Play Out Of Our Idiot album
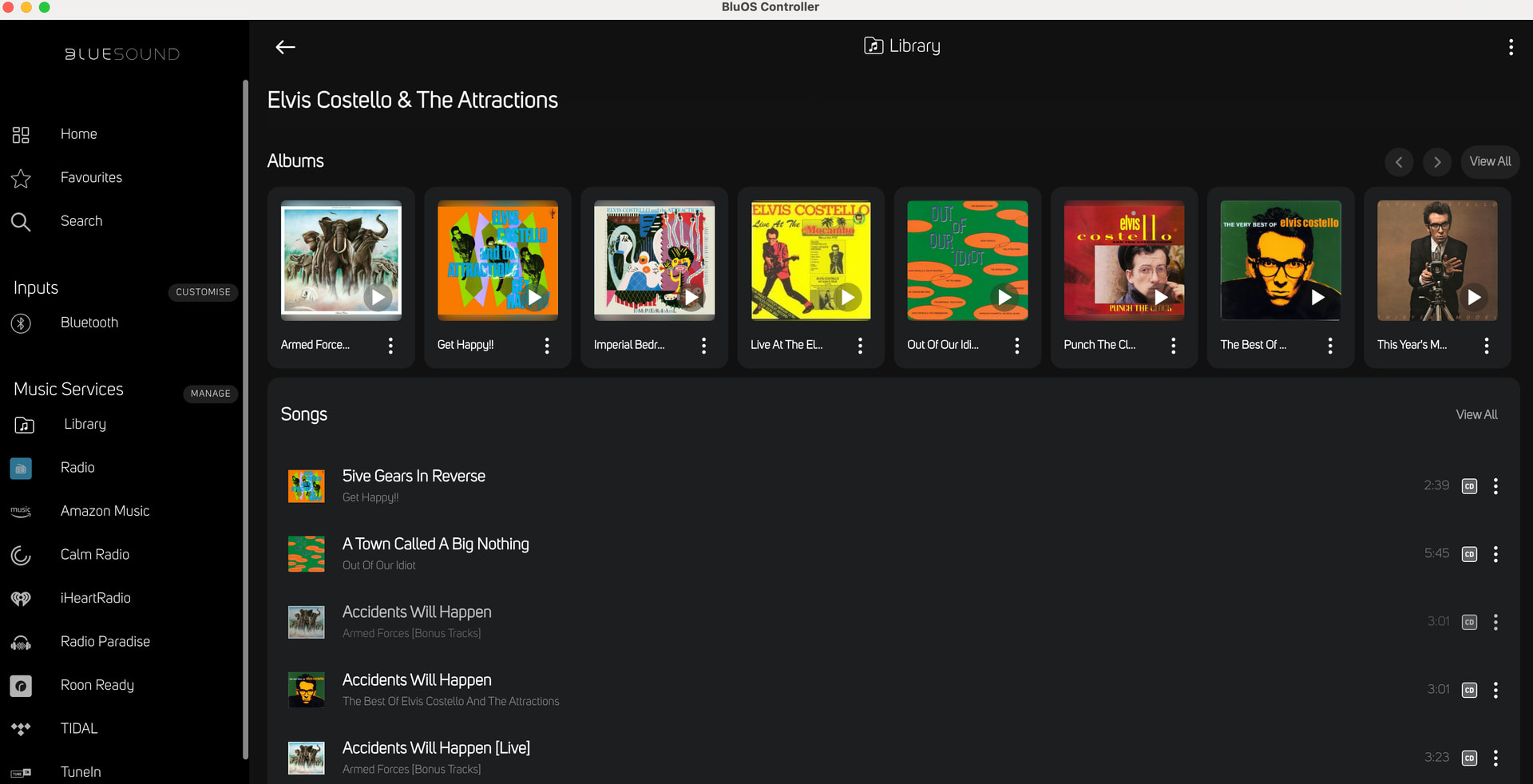Screen dimensions: 1533x784 coord(1004,298)
